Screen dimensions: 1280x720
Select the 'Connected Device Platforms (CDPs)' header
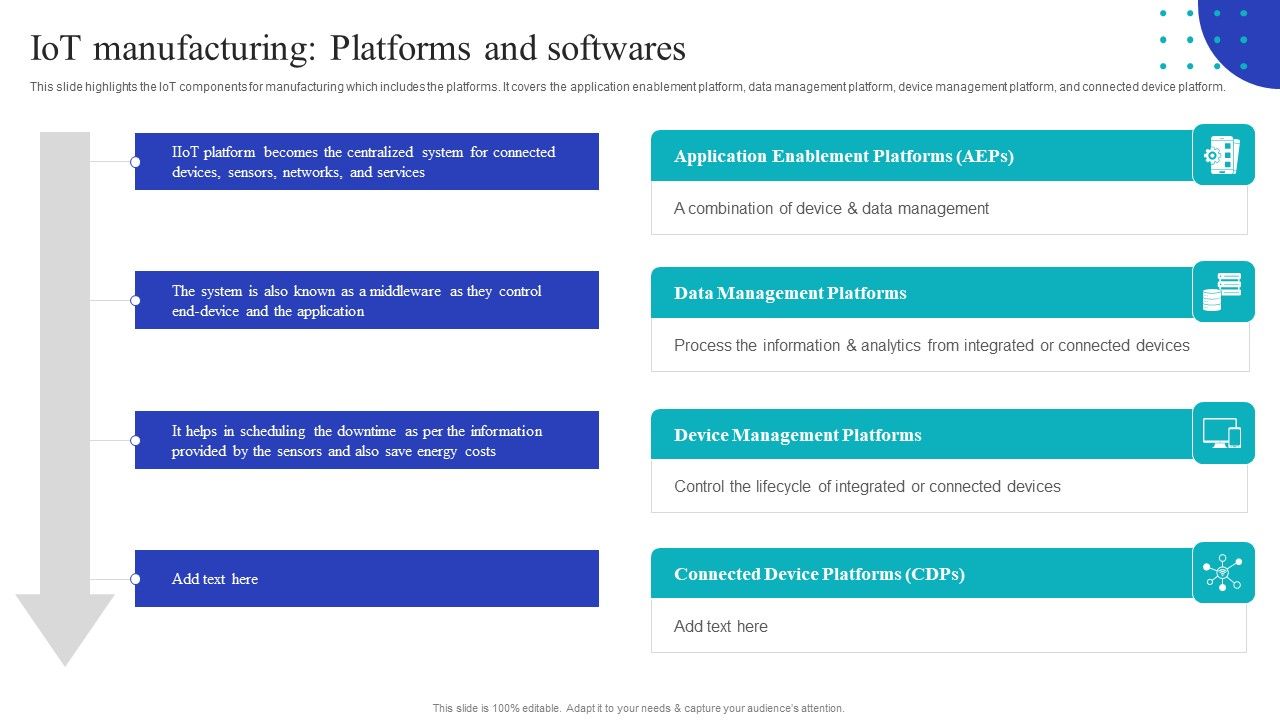click(922, 574)
